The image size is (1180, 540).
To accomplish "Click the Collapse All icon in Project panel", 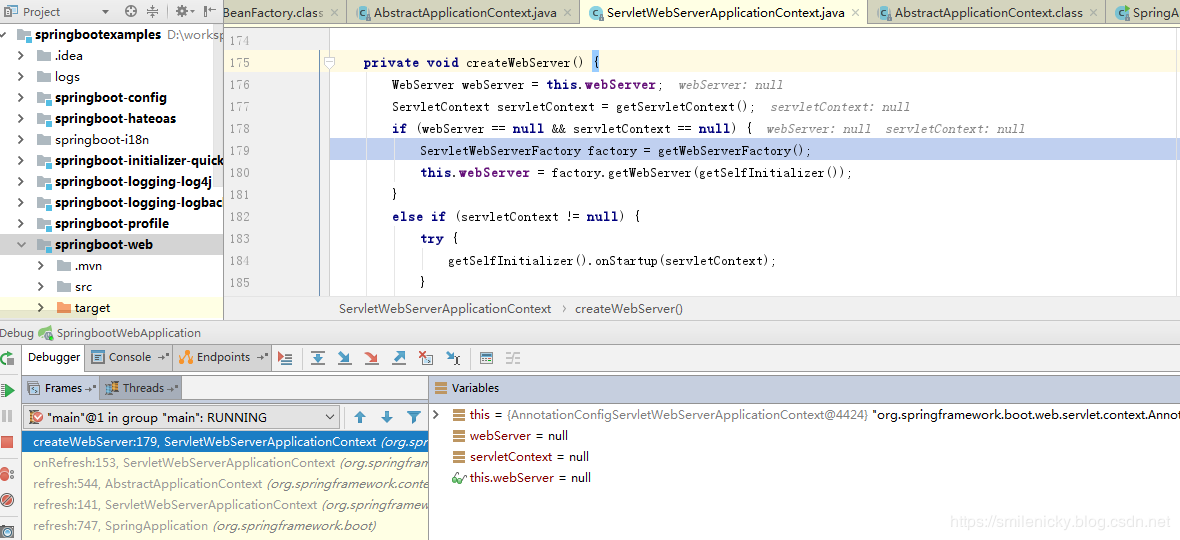I will (x=153, y=12).
